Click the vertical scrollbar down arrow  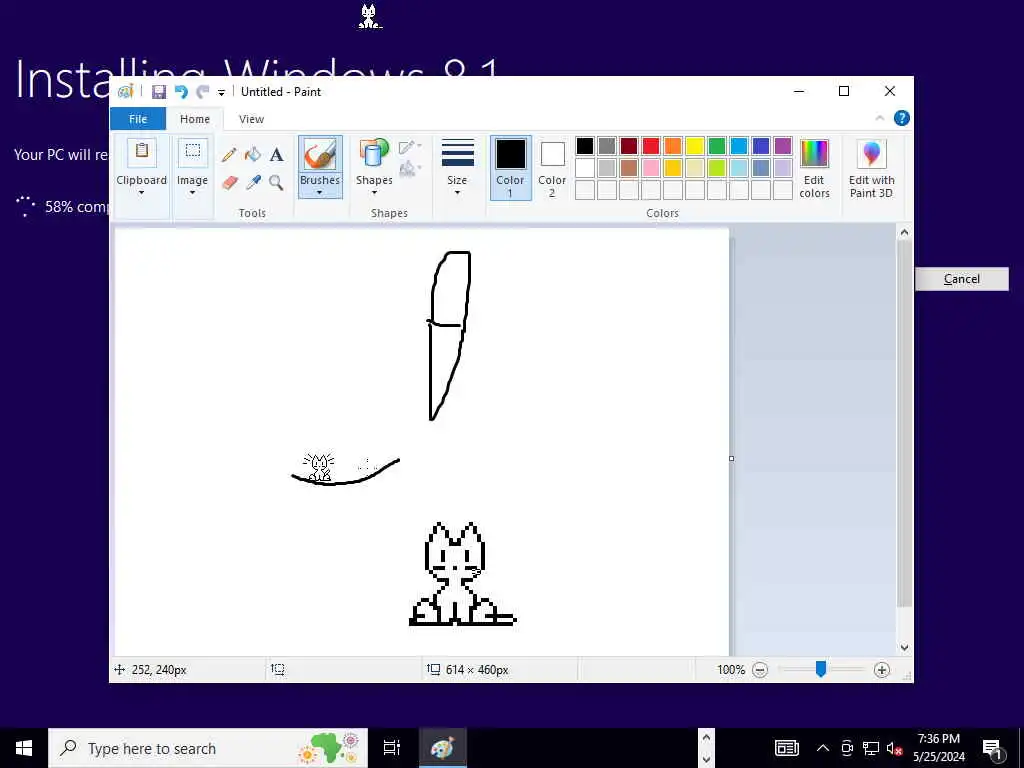904,648
